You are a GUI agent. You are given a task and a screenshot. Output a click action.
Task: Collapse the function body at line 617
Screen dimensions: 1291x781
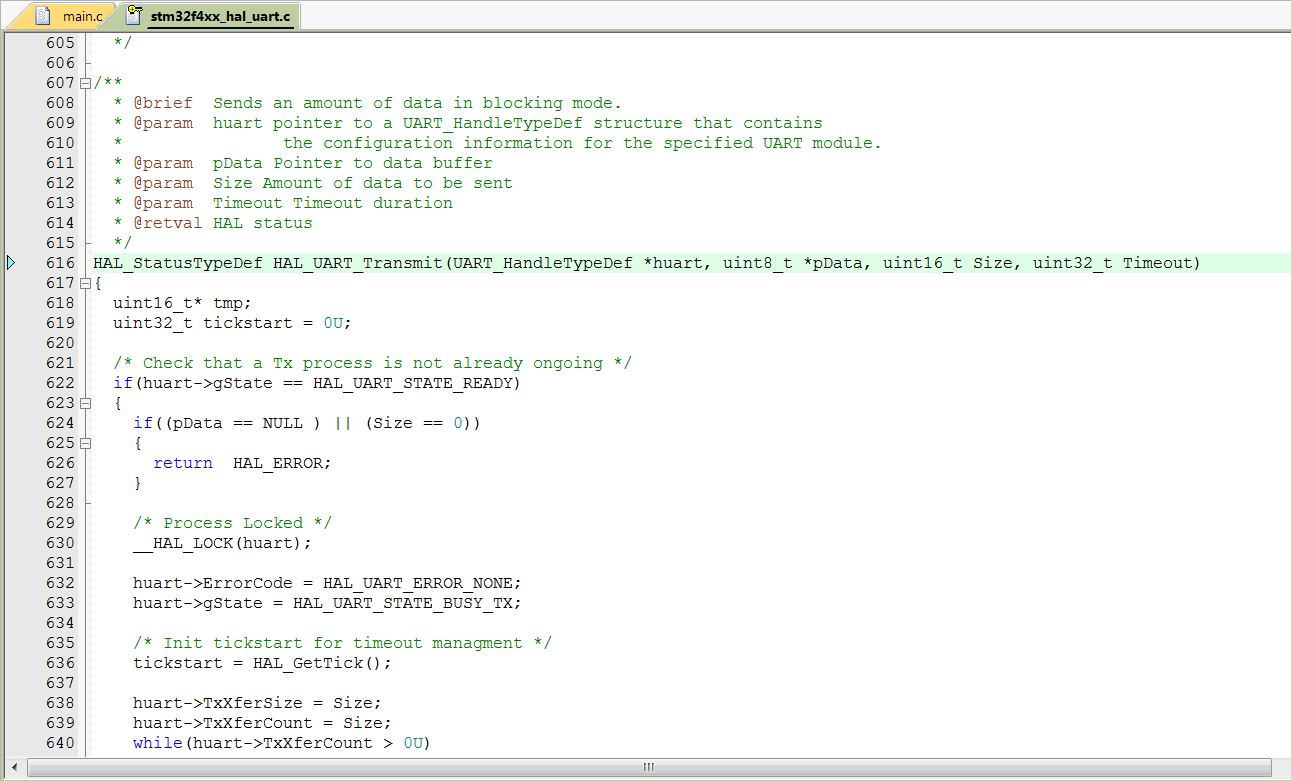pyautogui.click(x=85, y=283)
